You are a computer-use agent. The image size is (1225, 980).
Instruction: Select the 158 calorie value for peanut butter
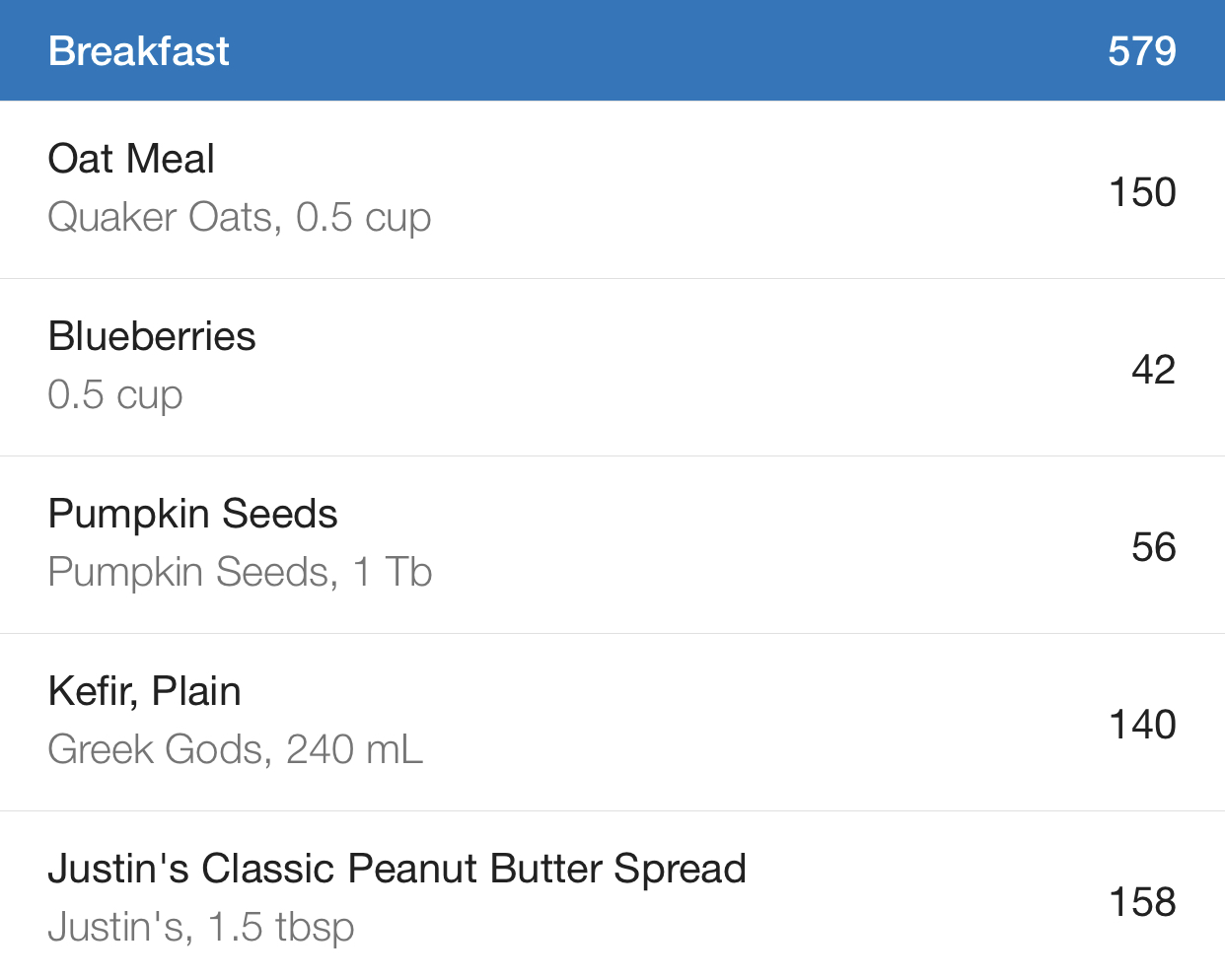coord(1142,902)
